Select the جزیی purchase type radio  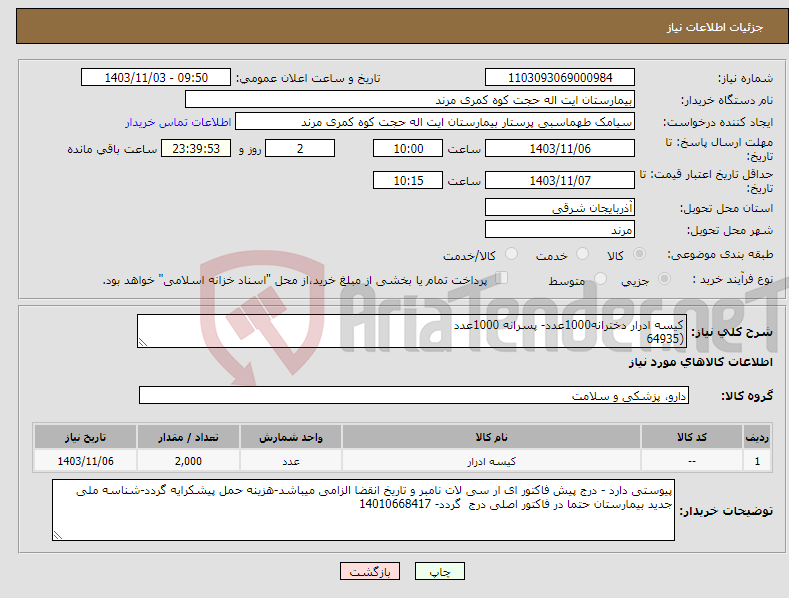664,278
